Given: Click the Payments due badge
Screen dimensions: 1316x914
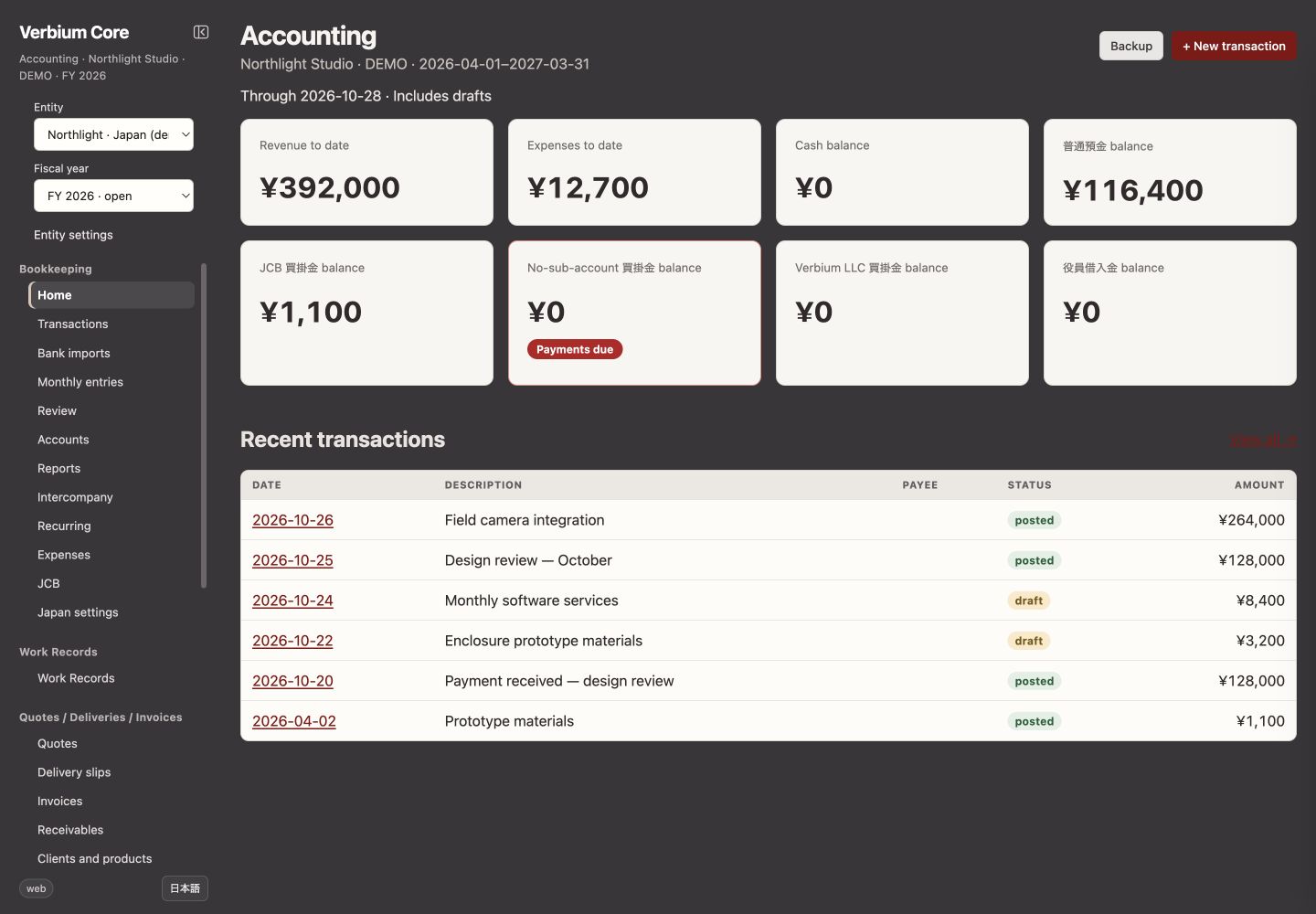Looking at the screenshot, I should point(575,349).
